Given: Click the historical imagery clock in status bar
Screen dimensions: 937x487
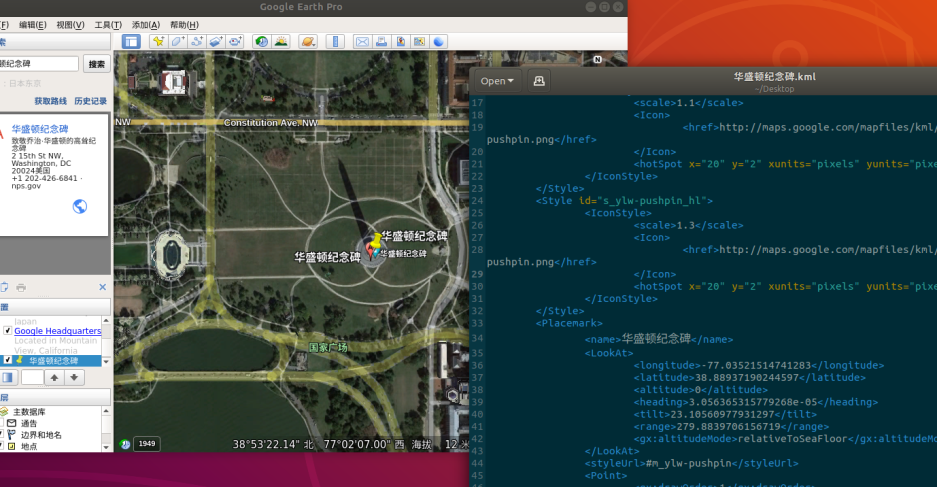Looking at the screenshot, I should 125,444.
